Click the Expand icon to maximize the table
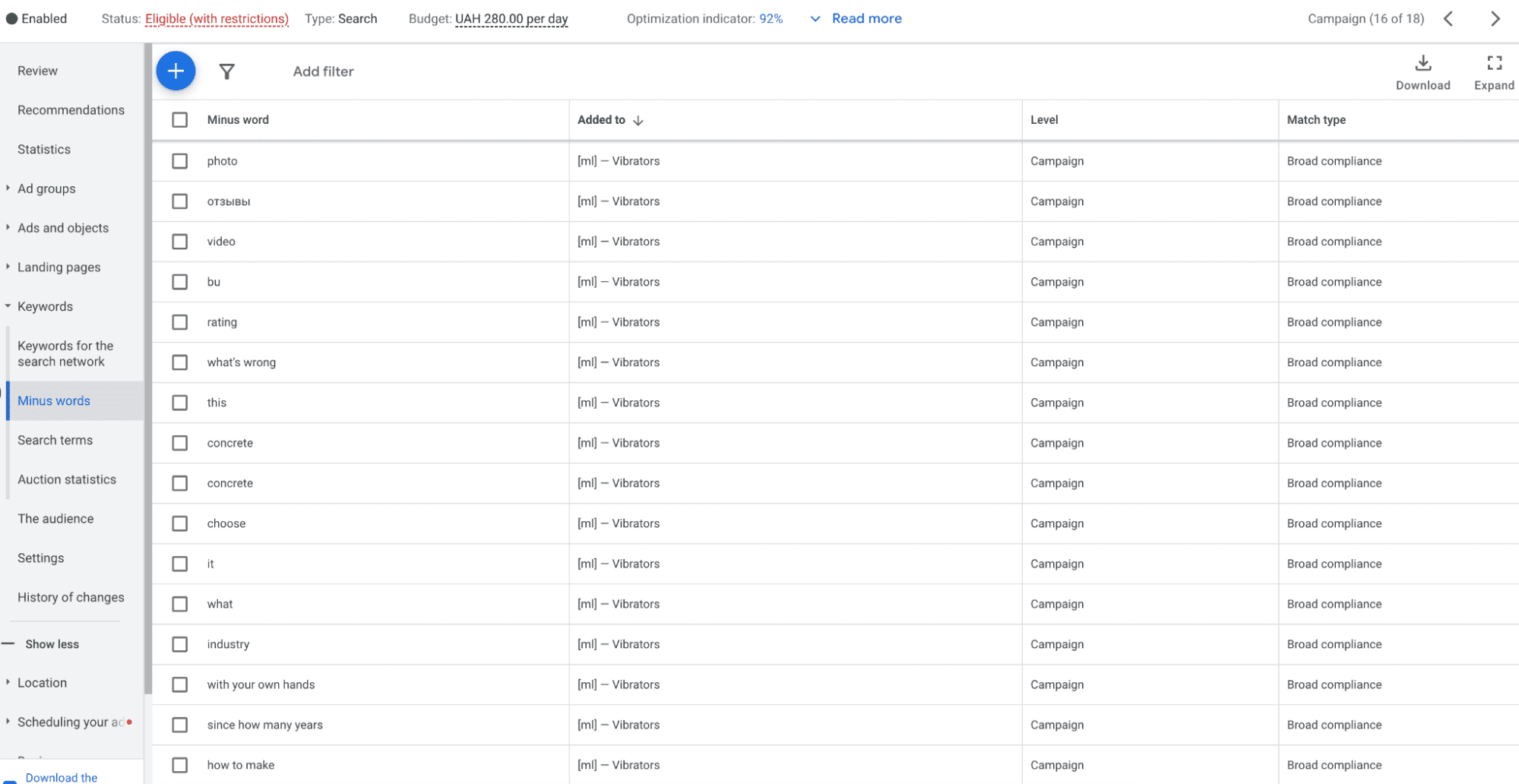1519x784 pixels. [1493, 65]
